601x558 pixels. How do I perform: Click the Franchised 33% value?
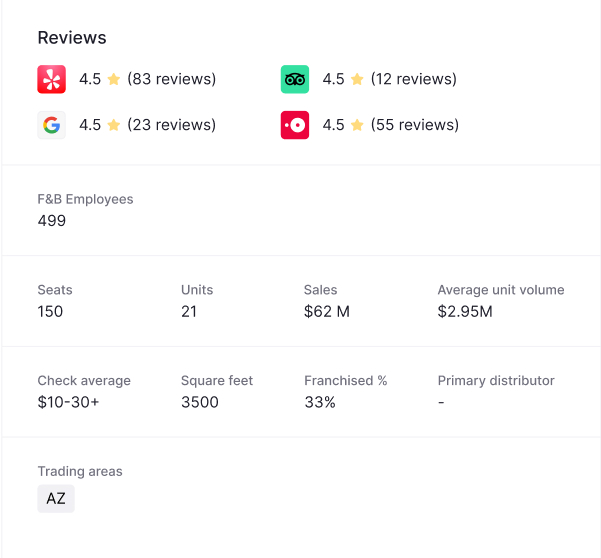pos(320,402)
